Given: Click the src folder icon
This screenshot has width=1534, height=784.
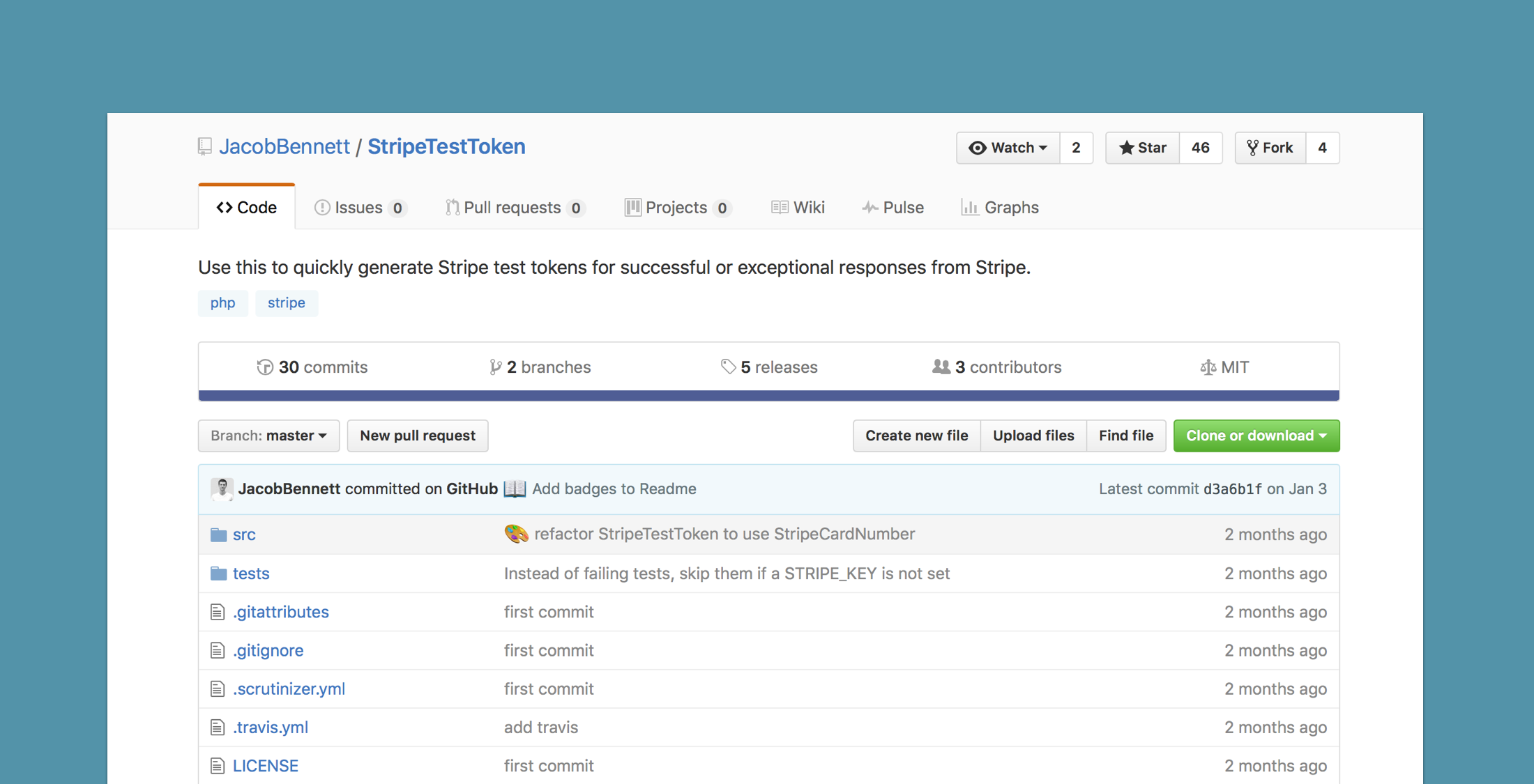Looking at the screenshot, I should point(218,535).
